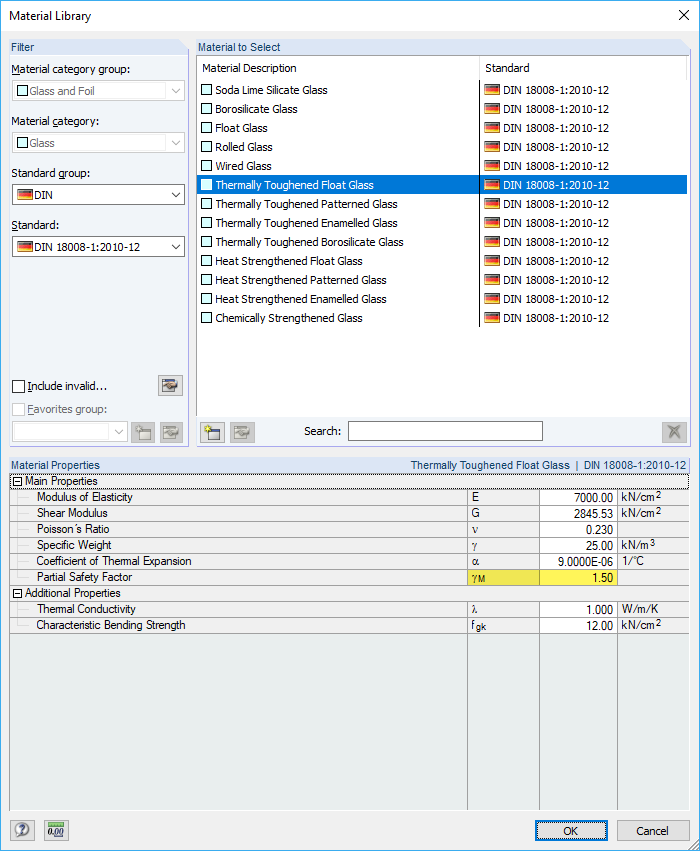Click inside the Search field
Viewport: 700px width, 851px height.
[445, 431]
